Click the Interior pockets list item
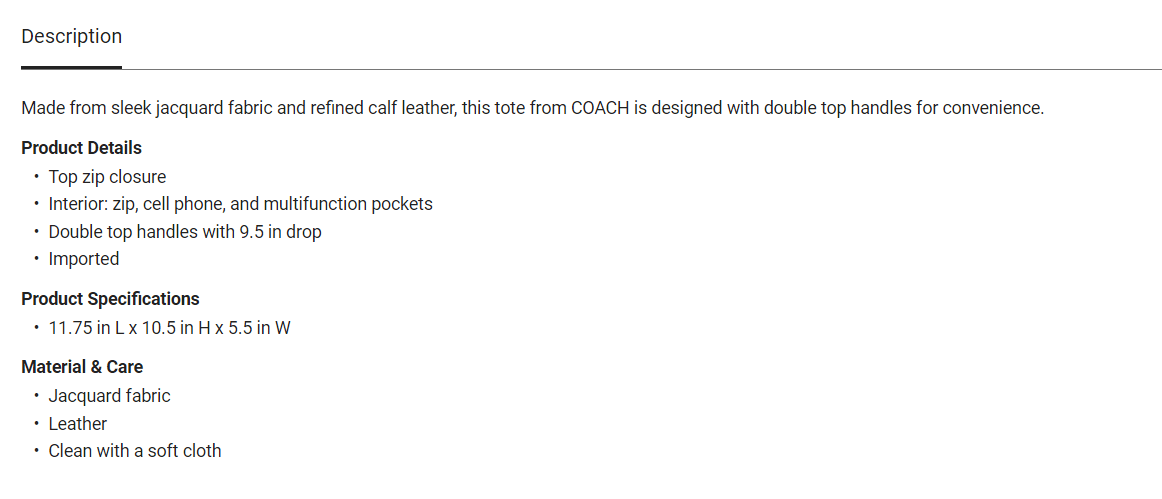1162x499 pixels. tap(240, 204)
